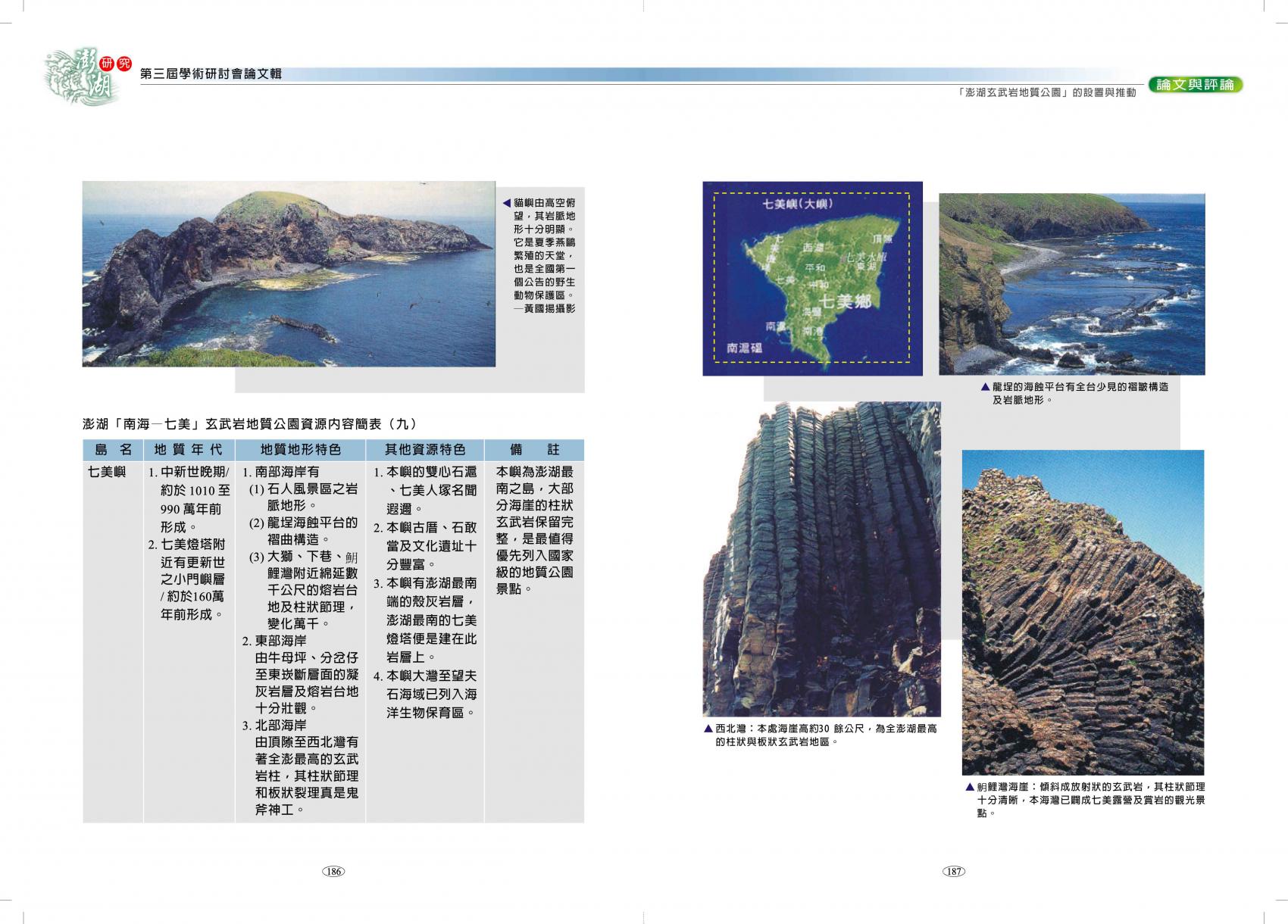Click the triangle marker before 鮦鯉灣海崖 caption
The height and width of the screenshot is (924, 1288).
coord(970,787)
